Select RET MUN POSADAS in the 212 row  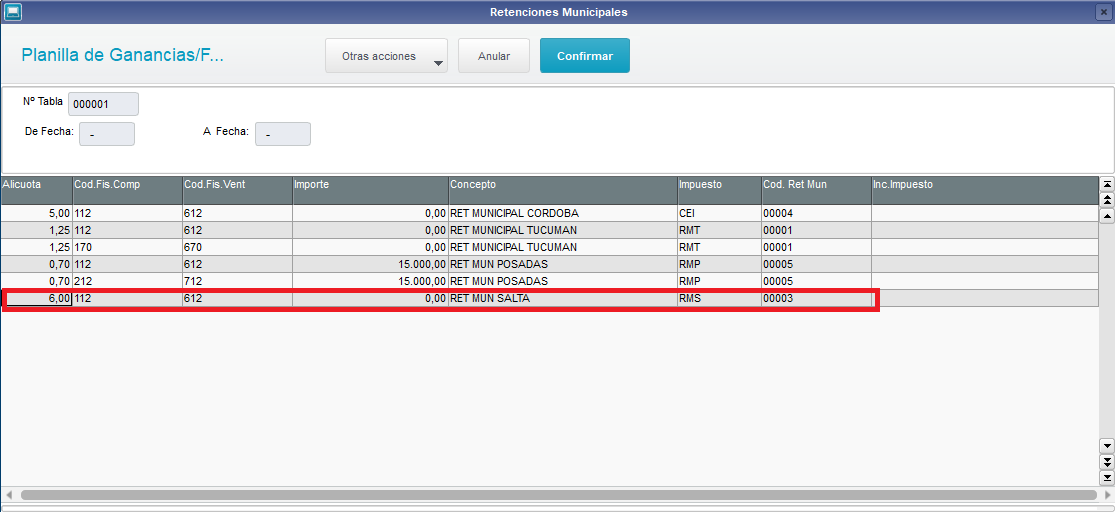point(563,282)
